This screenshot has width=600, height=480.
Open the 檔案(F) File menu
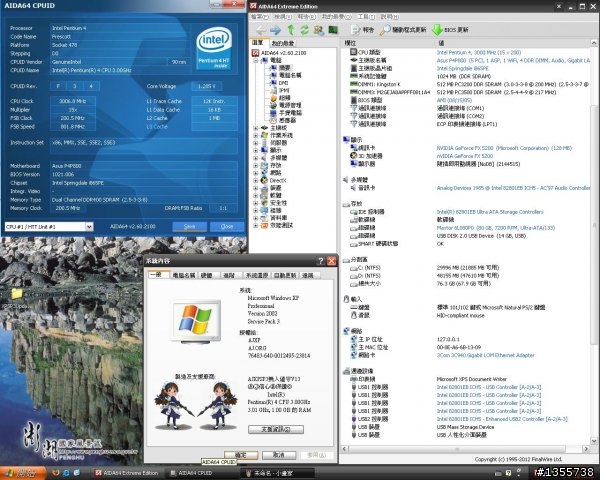click(260, 17)
